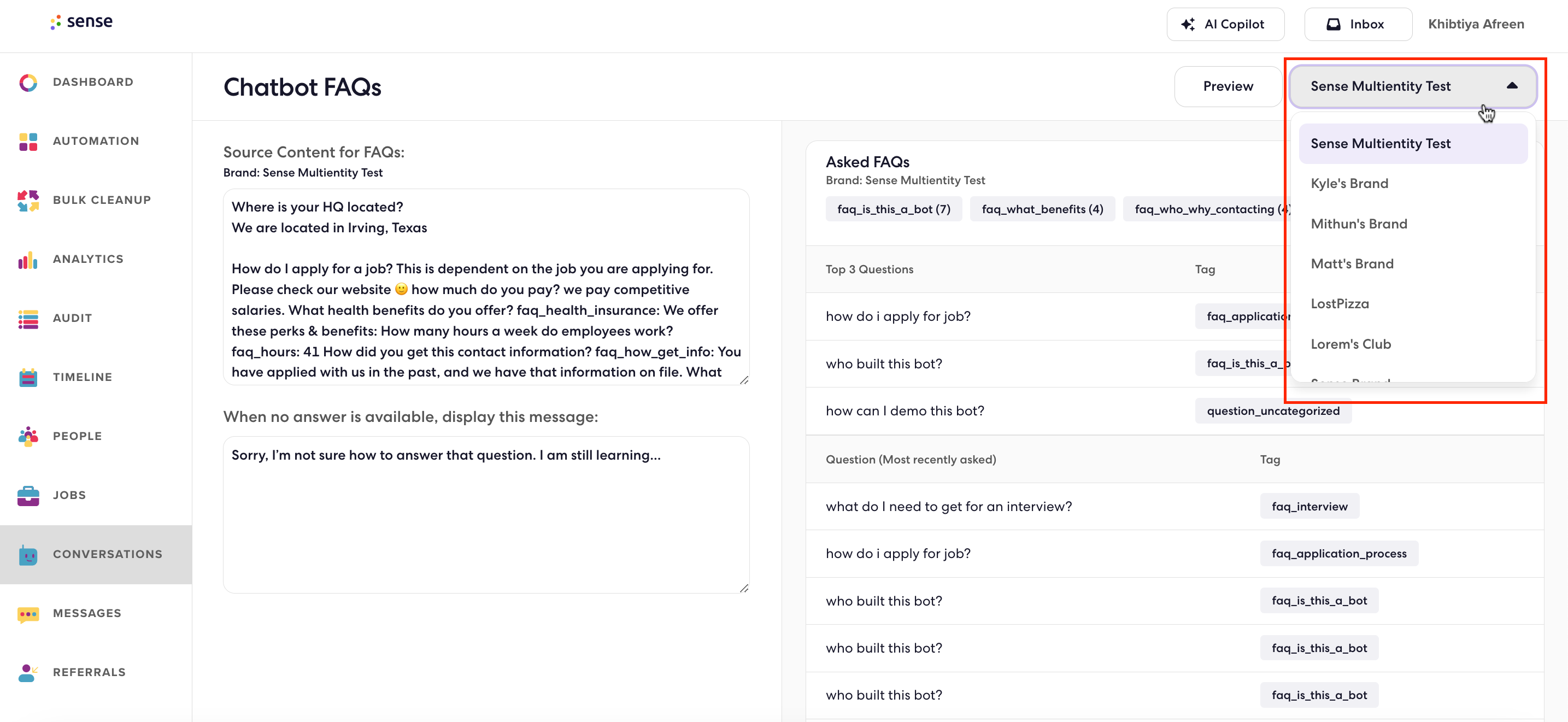Click the faq_application_process tag in recent list

point(1338,553)
